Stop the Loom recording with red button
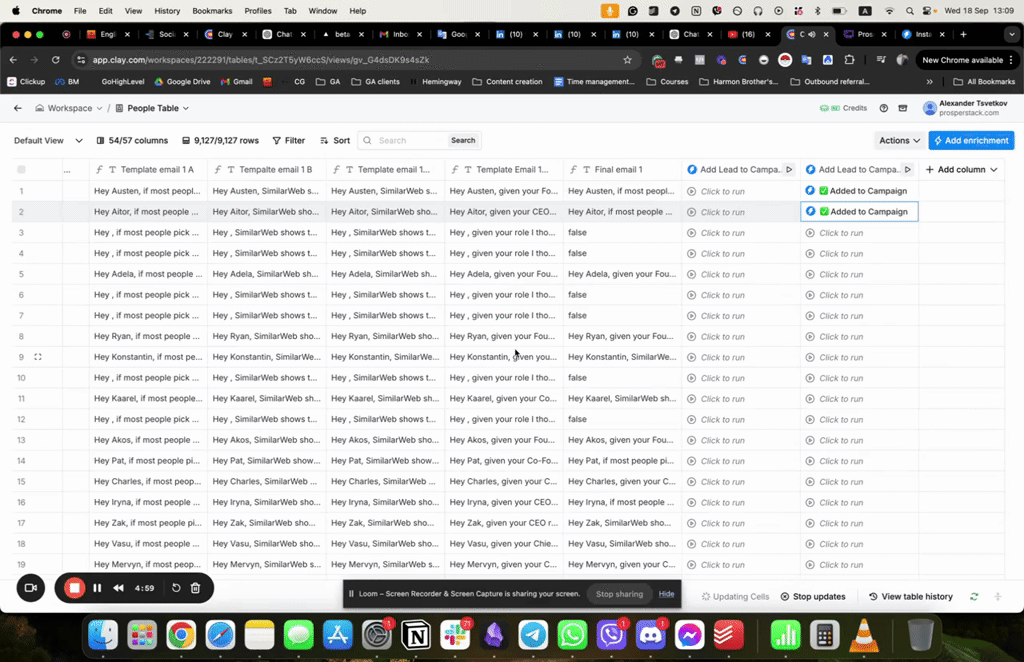 pyautogui.click(x=74, y=588)
